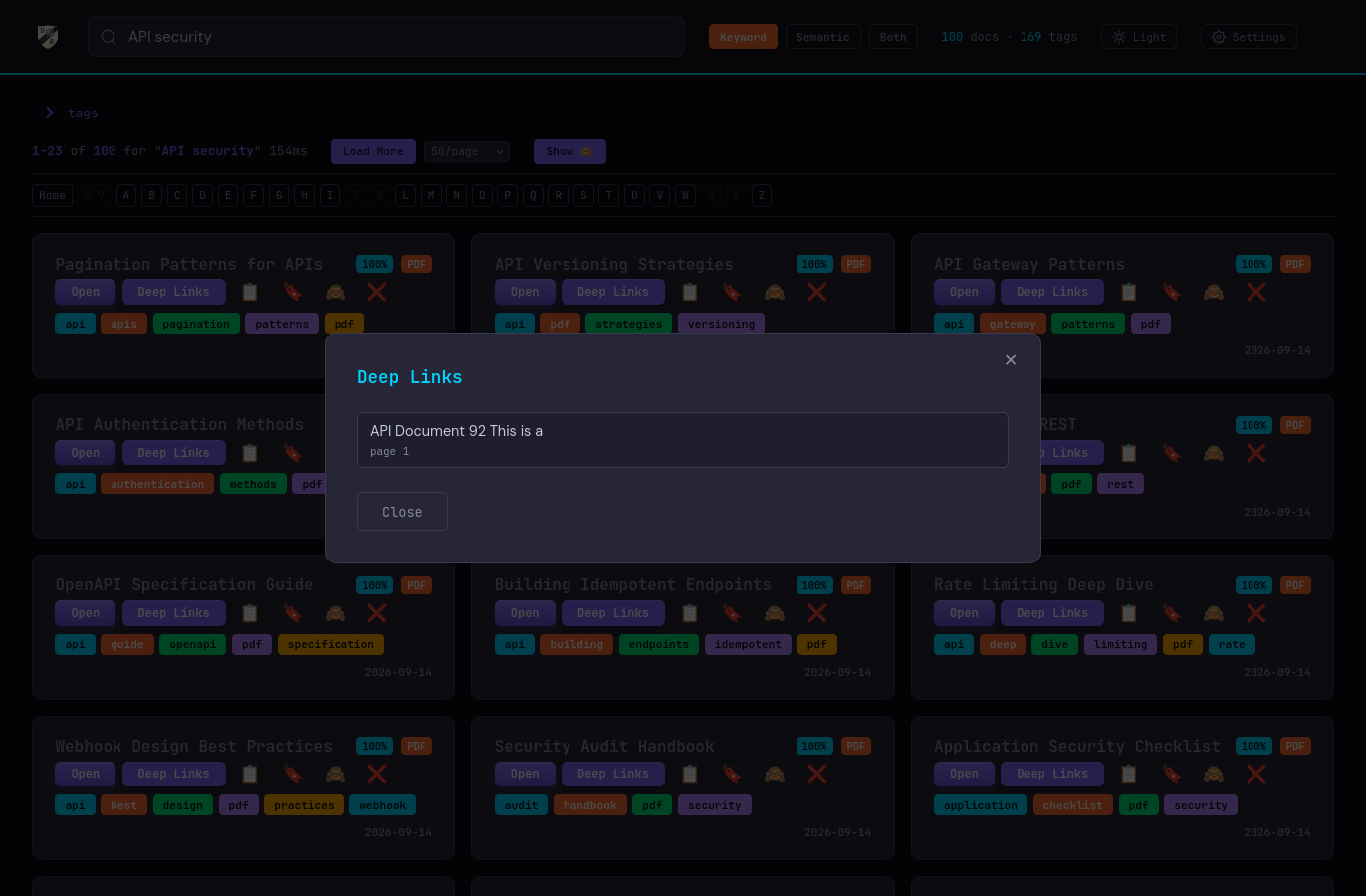
Task: Show Deep Links for Security Audit Handbook
Action: point(613,774)
